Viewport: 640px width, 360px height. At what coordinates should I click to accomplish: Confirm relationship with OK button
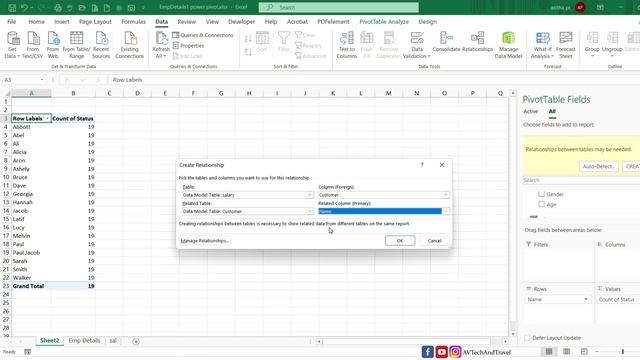point(400,241)
